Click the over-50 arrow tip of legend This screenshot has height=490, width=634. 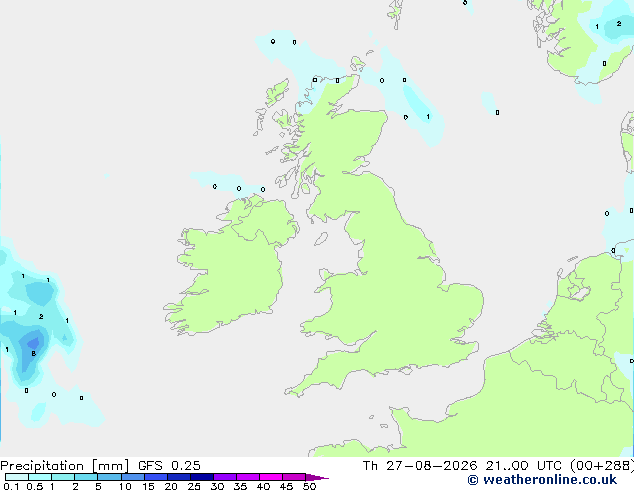[x=317, y=477]
